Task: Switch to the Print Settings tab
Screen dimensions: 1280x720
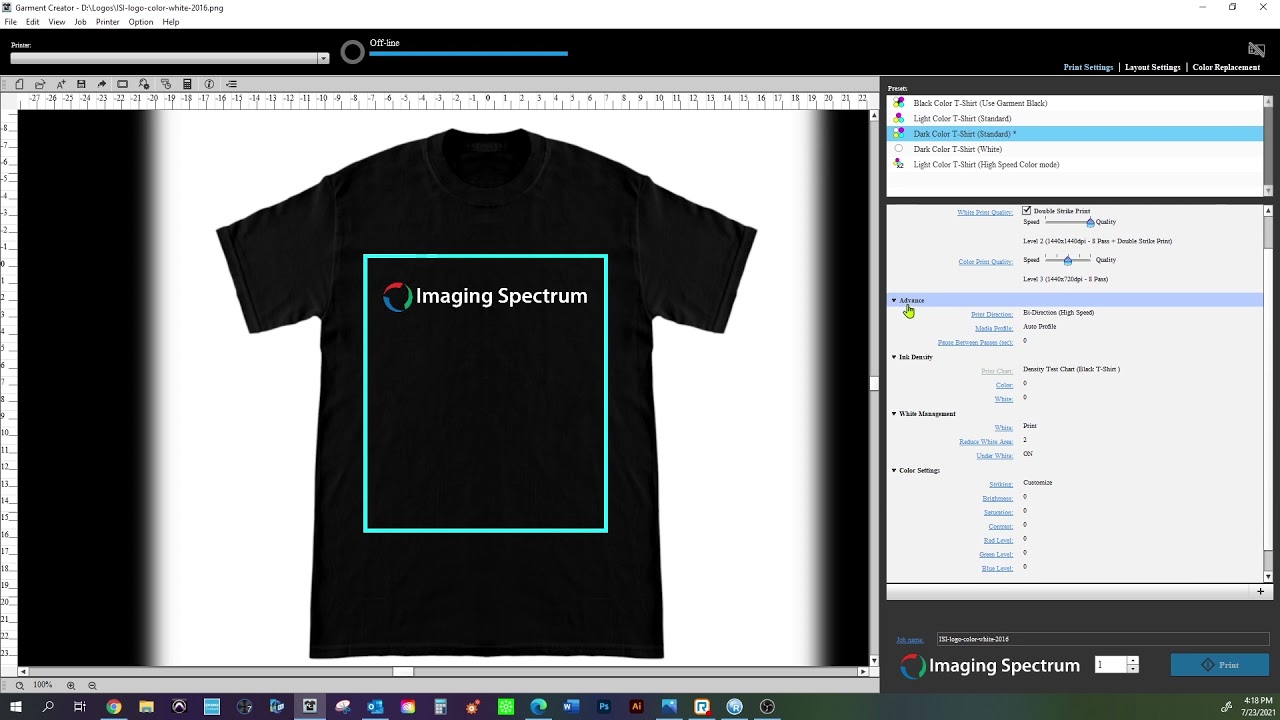Action: click(1088, 67)
